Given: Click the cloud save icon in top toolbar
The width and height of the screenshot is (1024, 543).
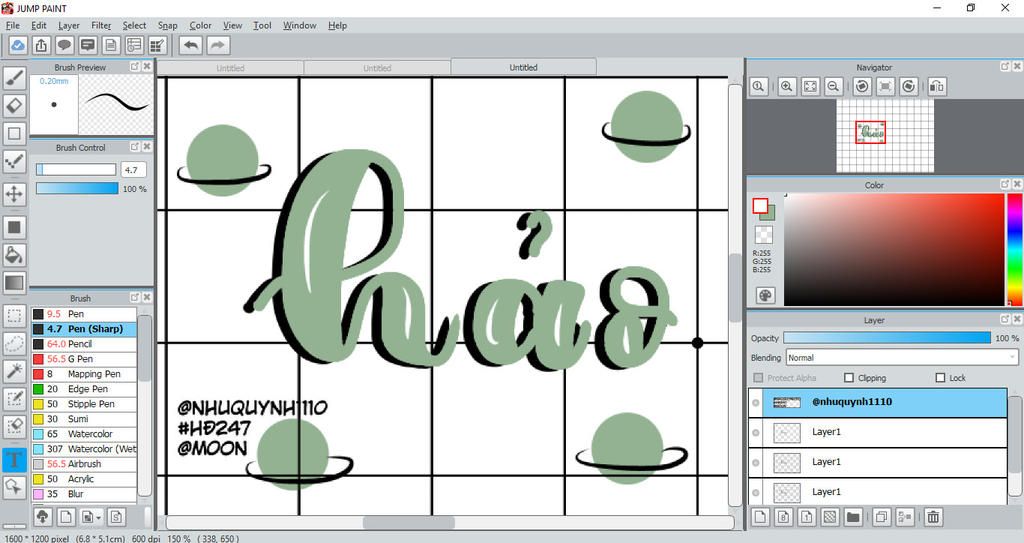Looking at the screenshot, I should (18, 45).
